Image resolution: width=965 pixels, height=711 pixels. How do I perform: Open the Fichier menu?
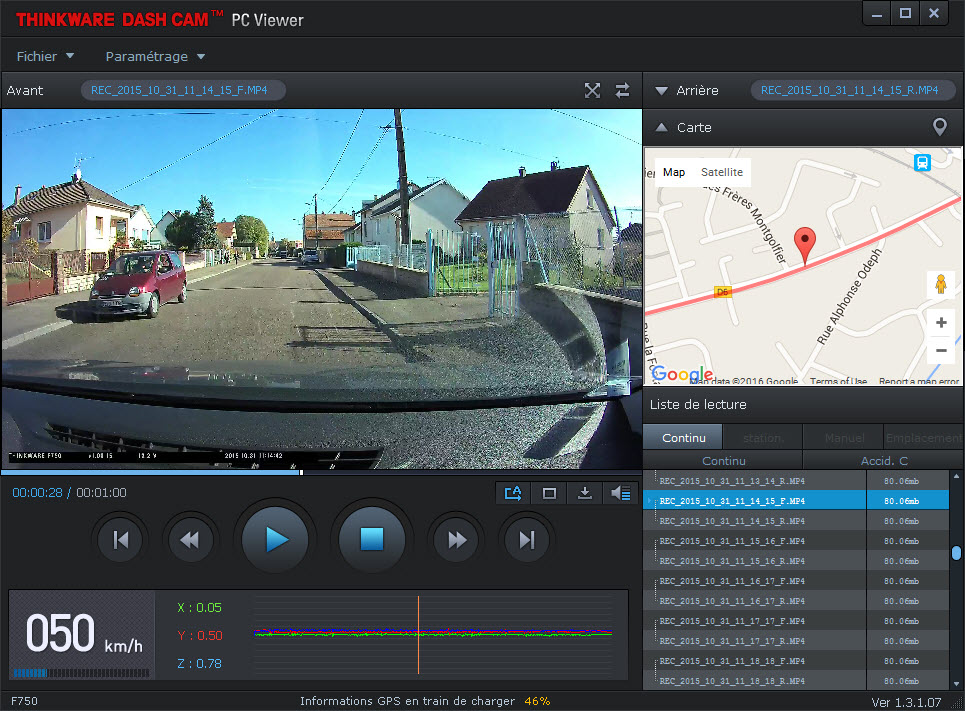pos(45,56)
